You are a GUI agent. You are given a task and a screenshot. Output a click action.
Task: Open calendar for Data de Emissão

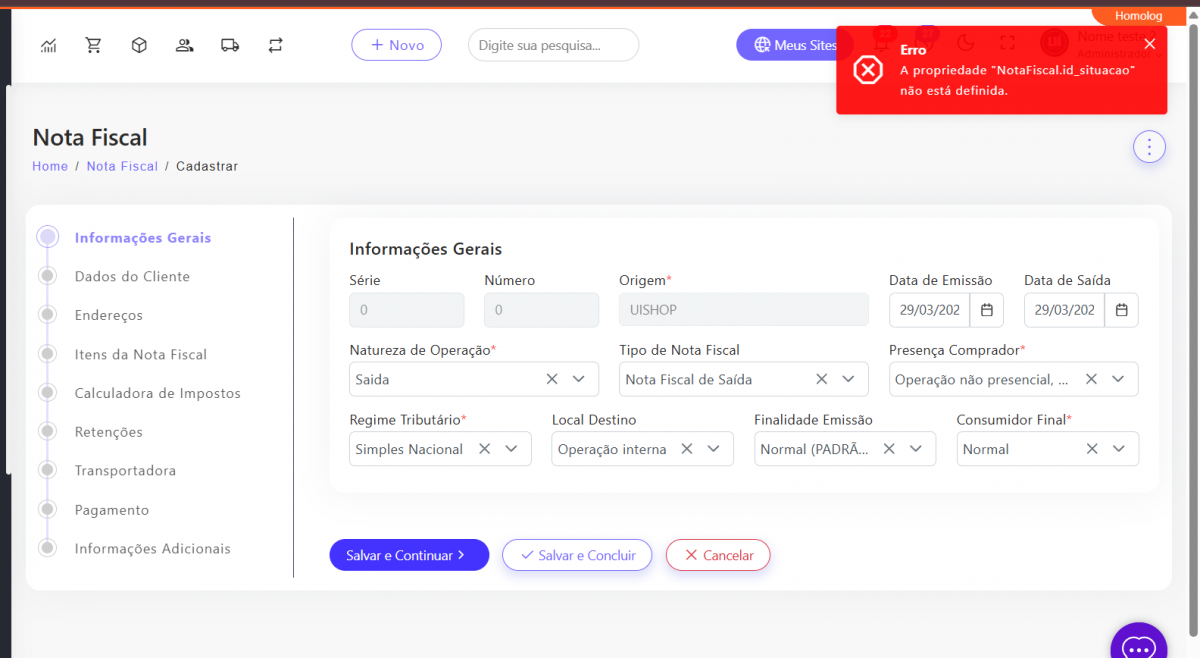coord(986,310)
